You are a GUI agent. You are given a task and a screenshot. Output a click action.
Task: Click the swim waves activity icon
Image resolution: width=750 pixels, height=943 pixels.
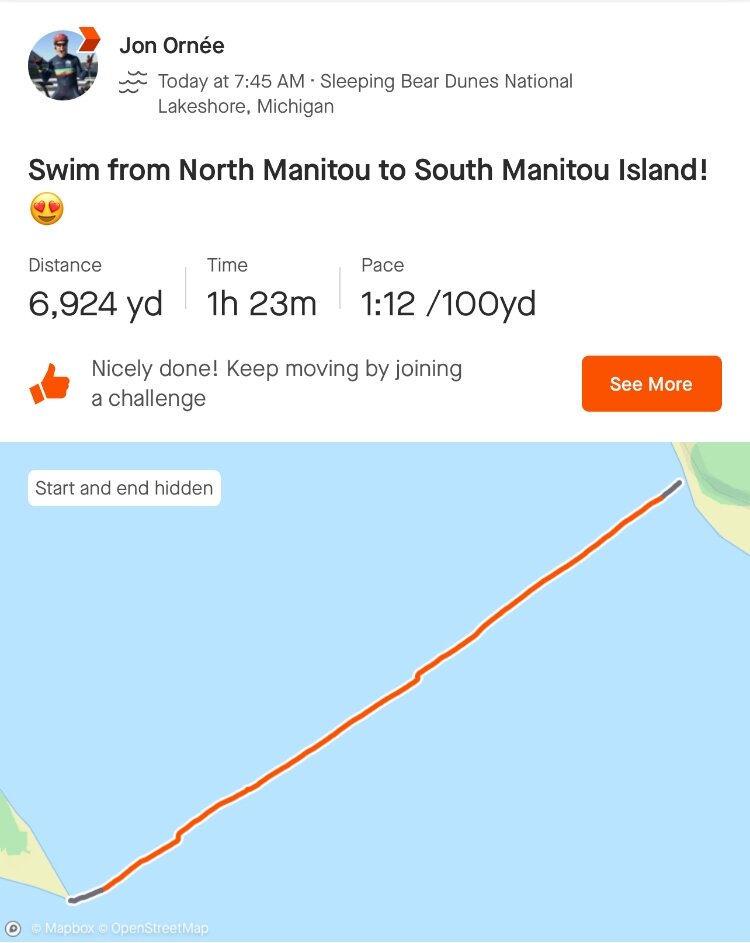[133, 82]
